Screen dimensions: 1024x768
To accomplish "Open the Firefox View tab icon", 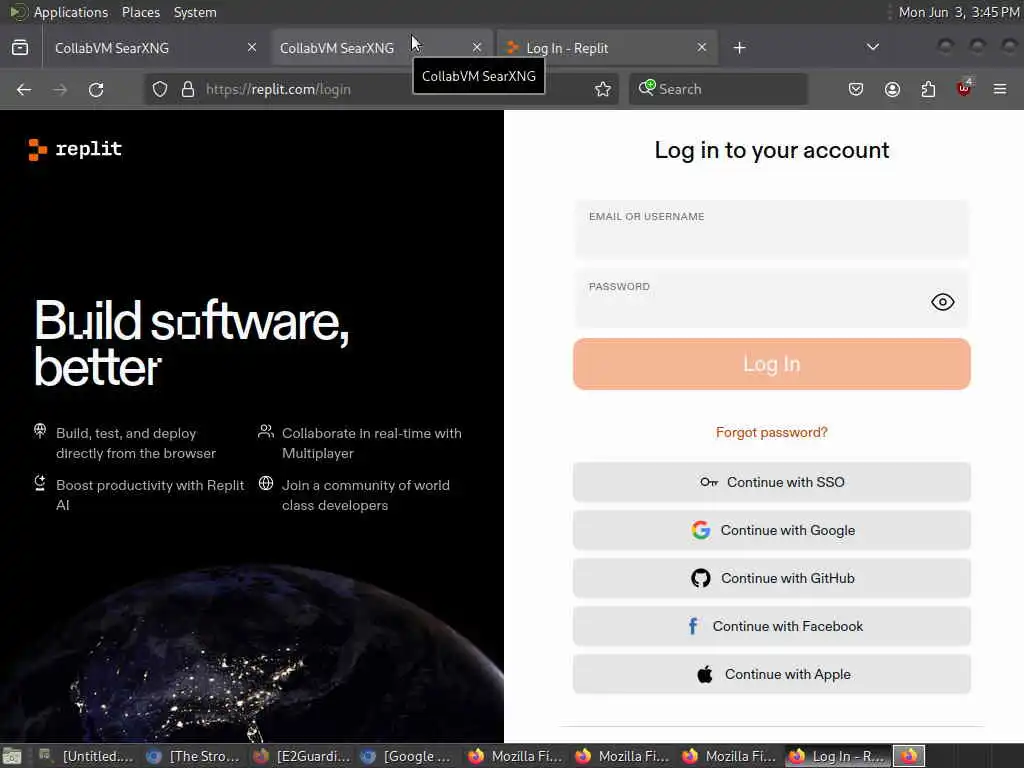I will coord(20,48).
